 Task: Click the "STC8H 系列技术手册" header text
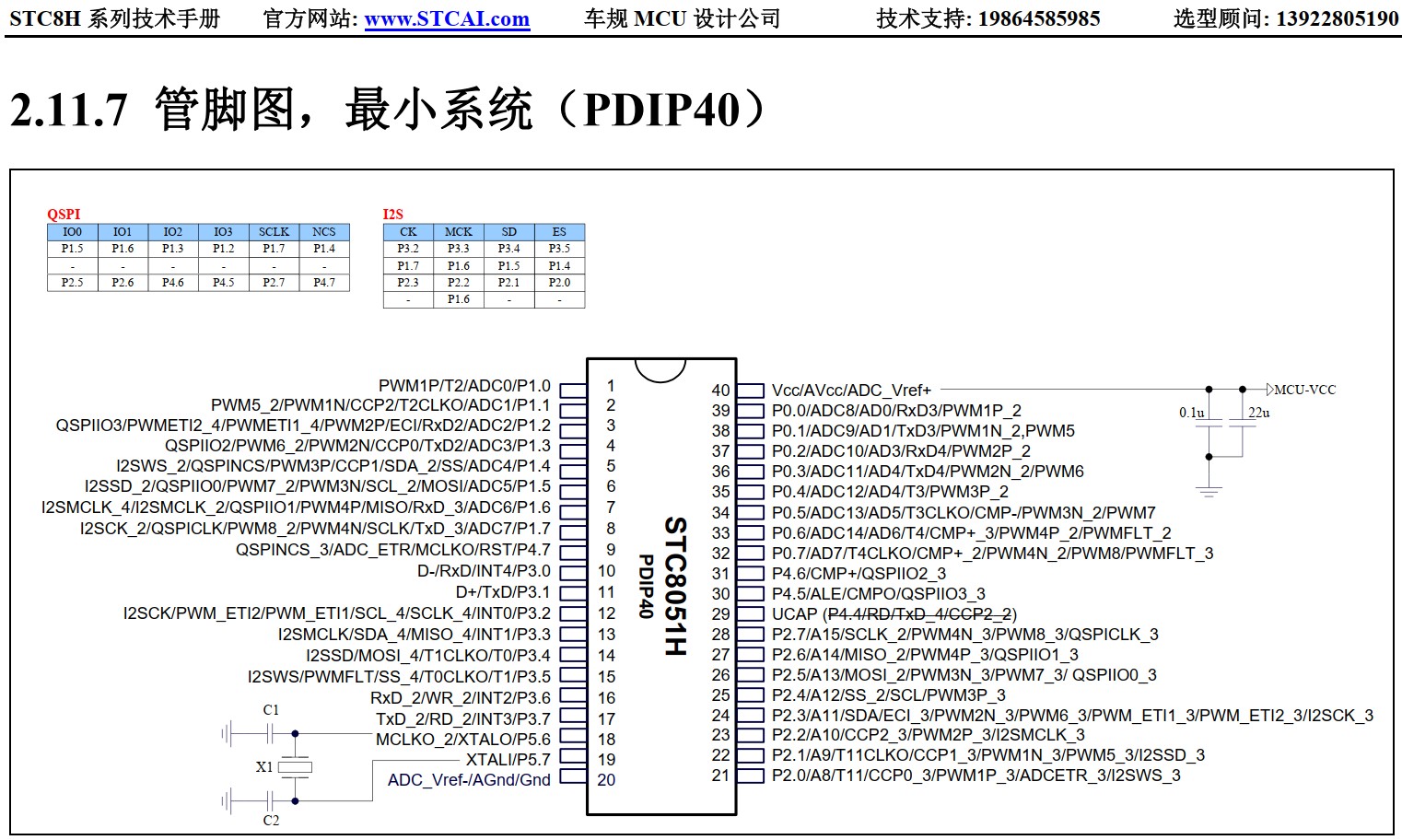tap(115, 18)
